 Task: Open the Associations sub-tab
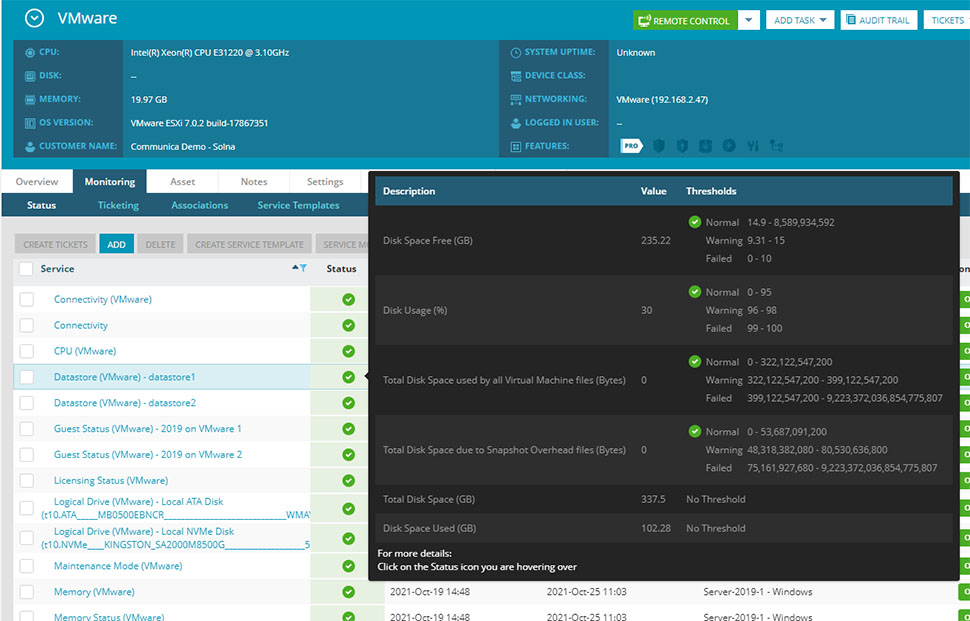tap(200, 205)
